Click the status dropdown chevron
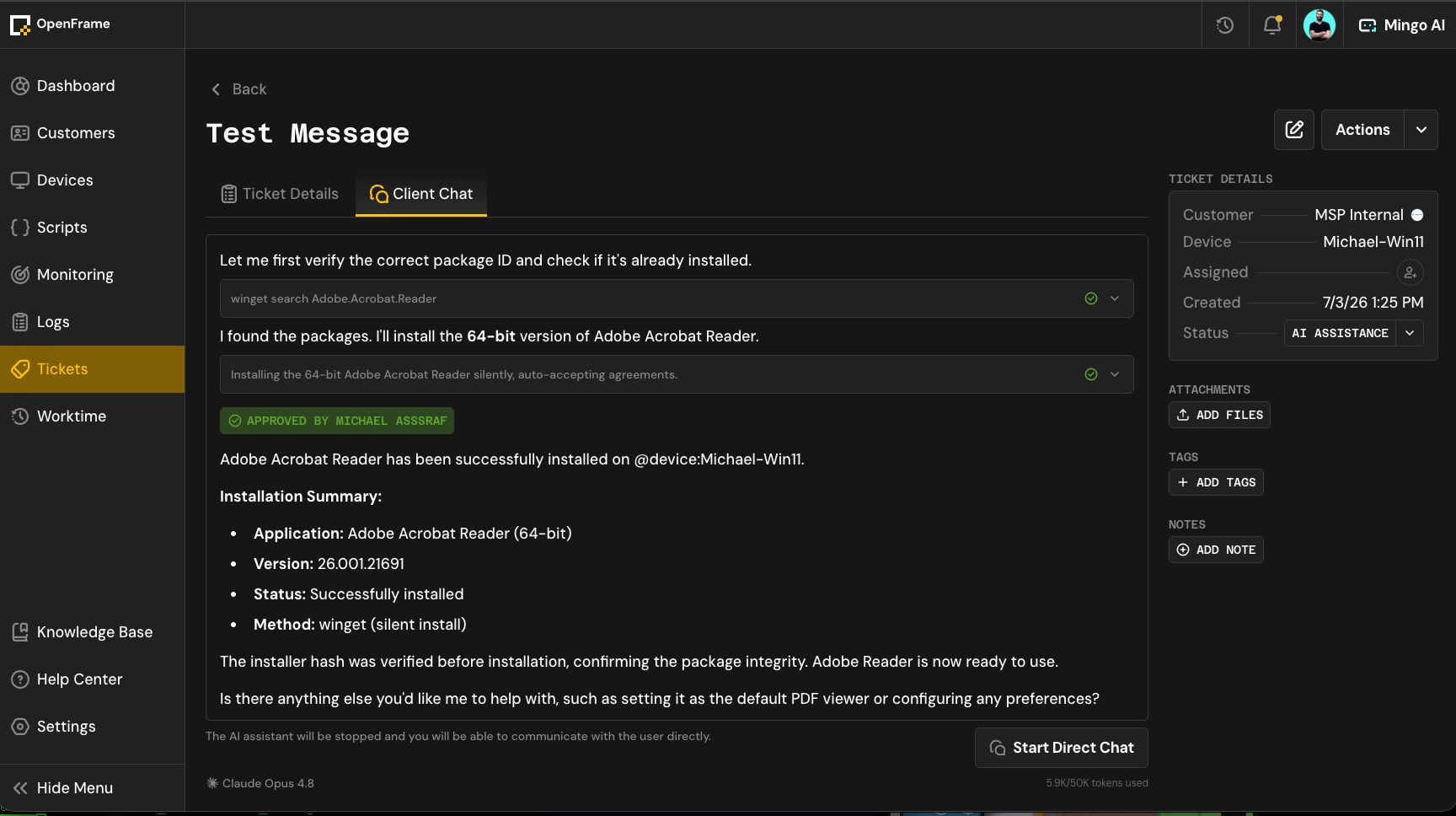 (1410, 333)
